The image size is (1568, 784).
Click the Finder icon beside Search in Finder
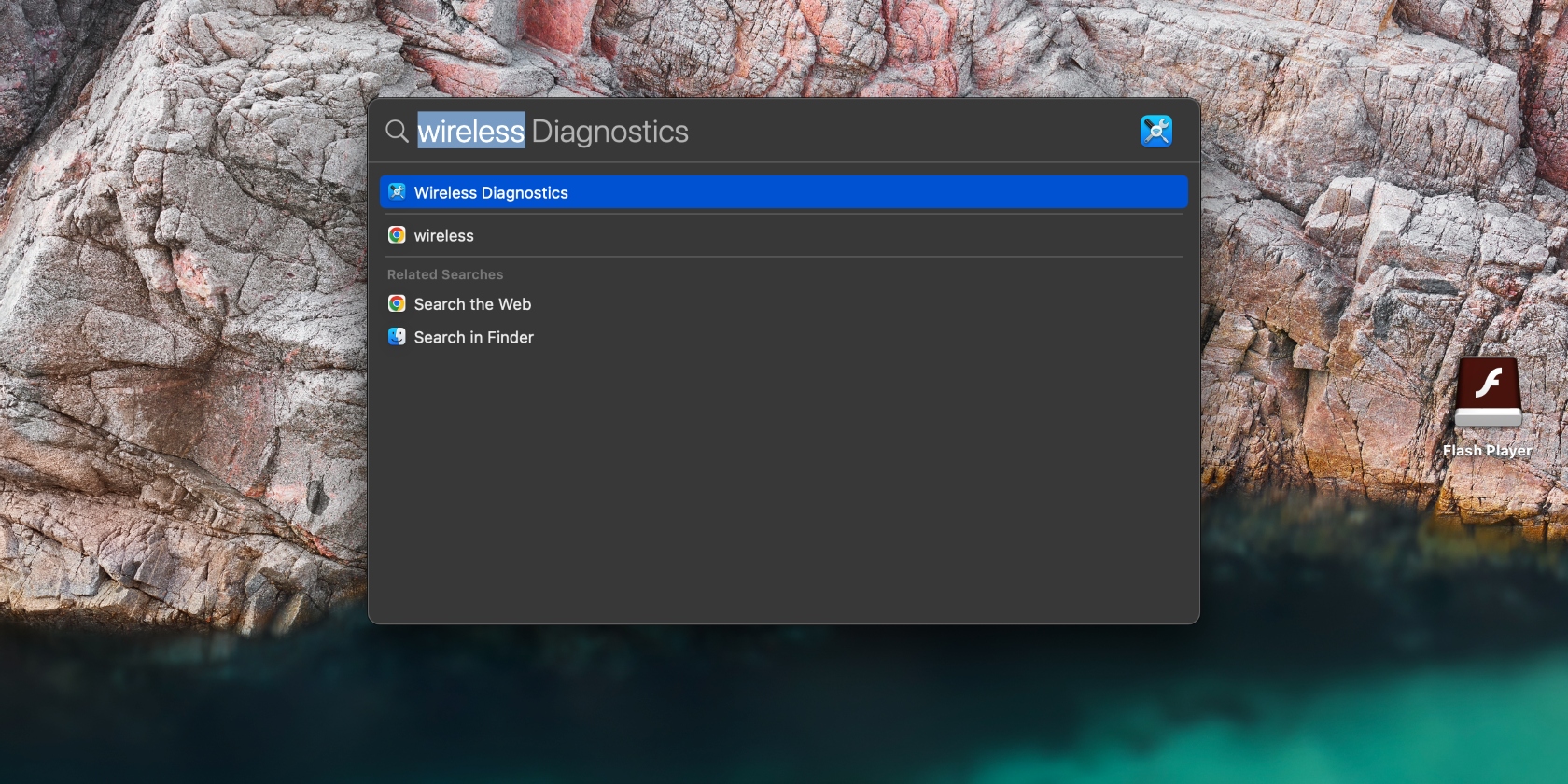[x=397, y=337]
